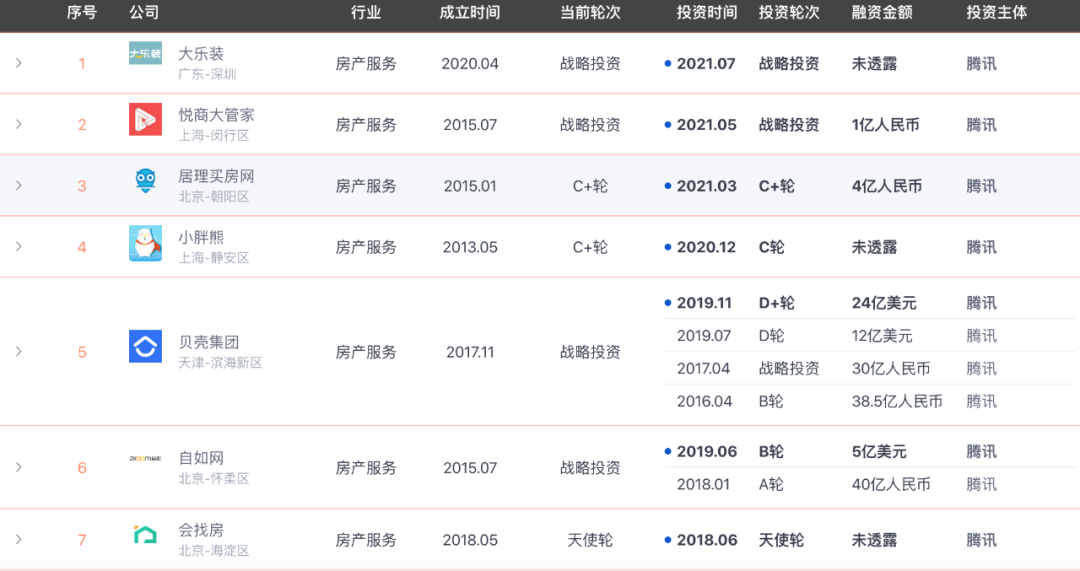The image size is (1080, 571).
Task: Select the 2021.03 investment date
Action: (707, 186)
